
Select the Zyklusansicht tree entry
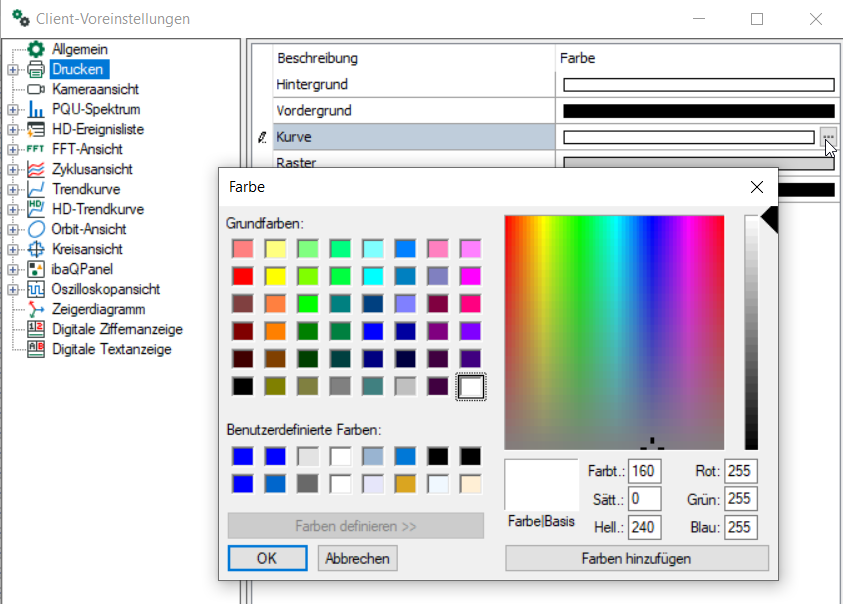coord(92,169)
